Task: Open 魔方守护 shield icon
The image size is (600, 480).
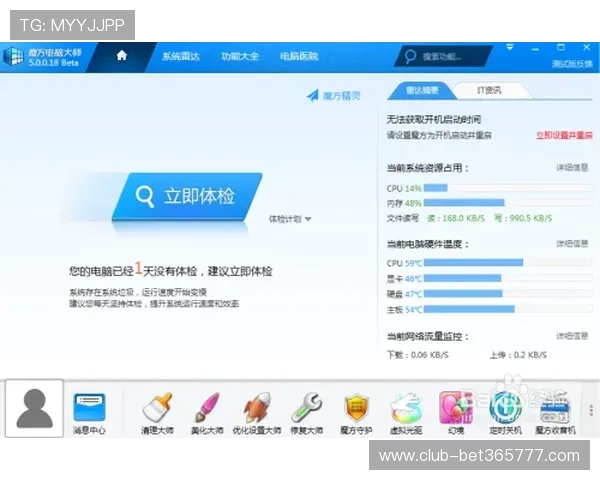Action: (x=356, y=414)
